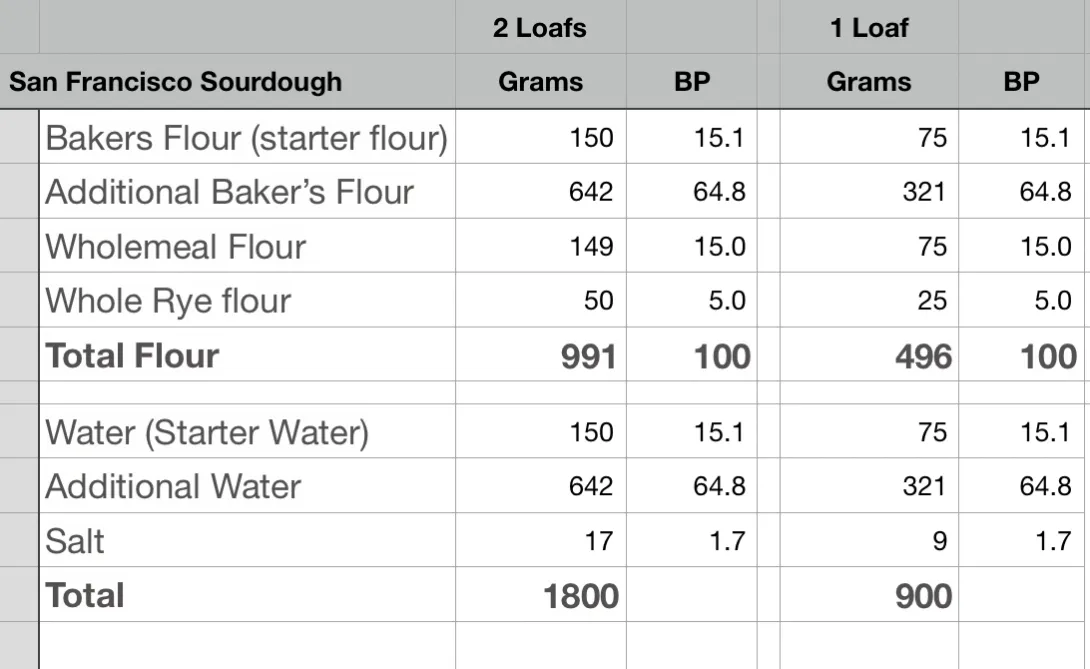This screenshot has width=1090, height=669.
Task: Click the 149 Wholemeal Flour grams cell
Action: coord(591,246)
